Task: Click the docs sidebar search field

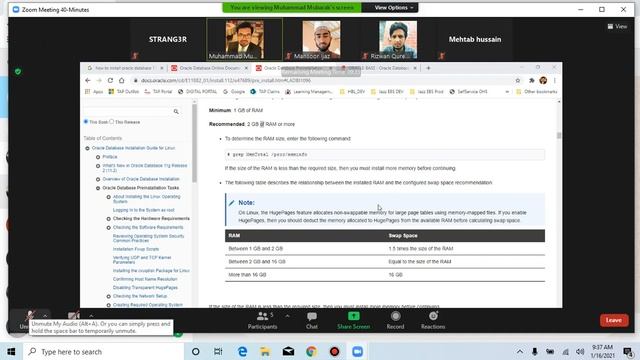Action: tap(127, 111)
